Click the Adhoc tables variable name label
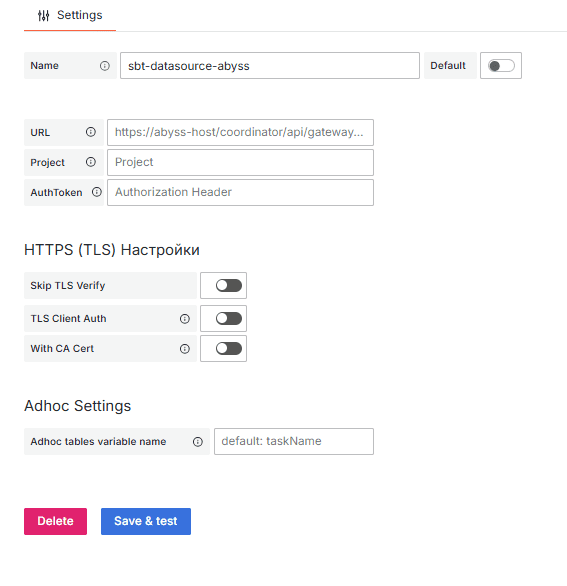 tap(98, 442)
